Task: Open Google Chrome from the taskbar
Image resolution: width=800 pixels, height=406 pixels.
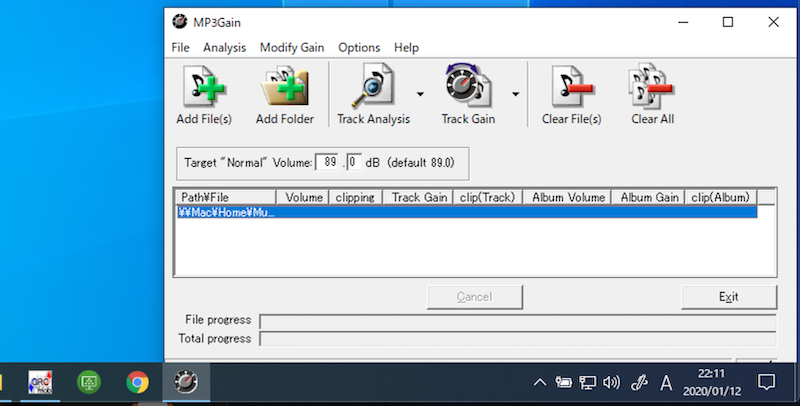Action: [138, 382]
